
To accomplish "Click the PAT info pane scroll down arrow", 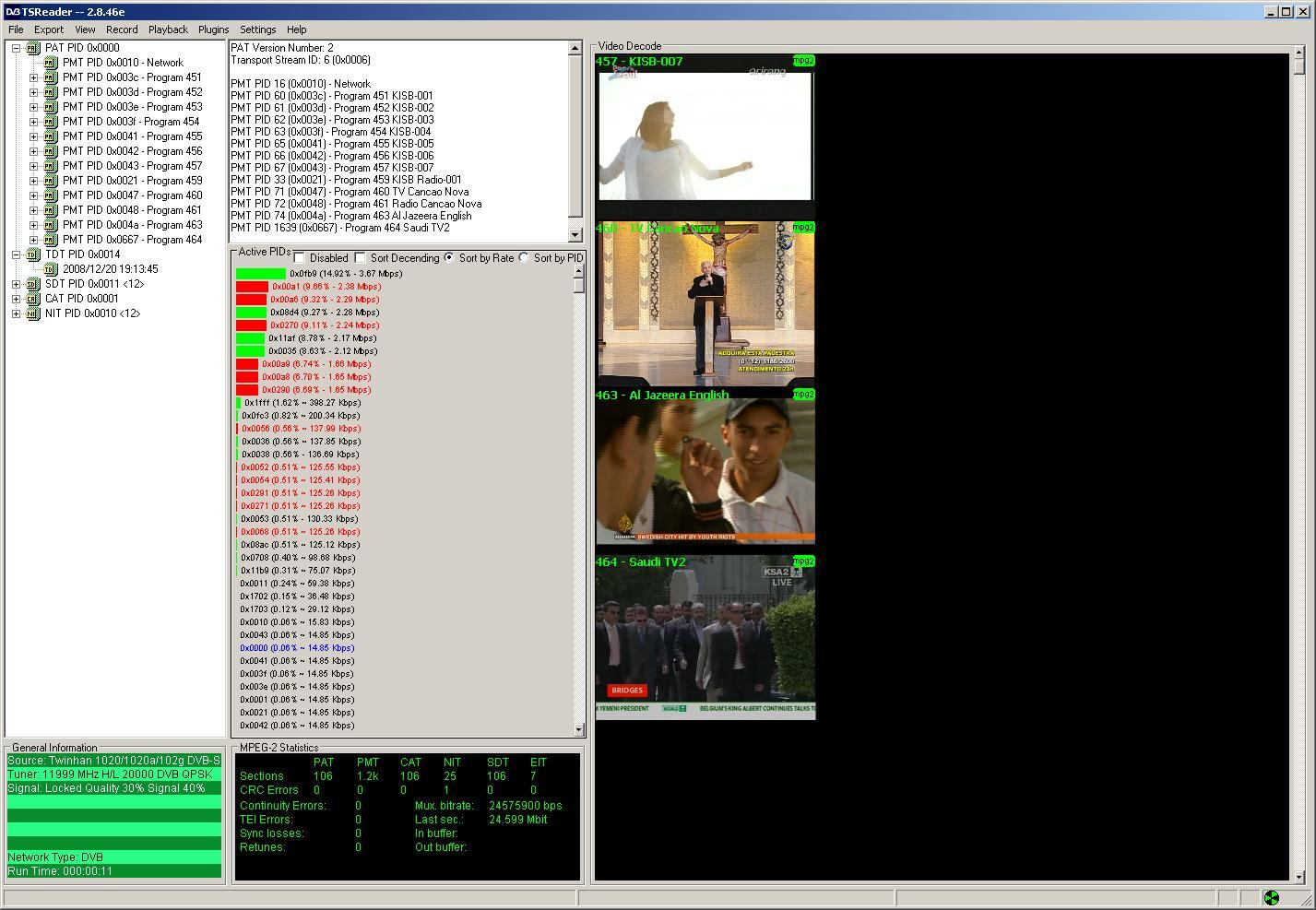I will point(575,235).
